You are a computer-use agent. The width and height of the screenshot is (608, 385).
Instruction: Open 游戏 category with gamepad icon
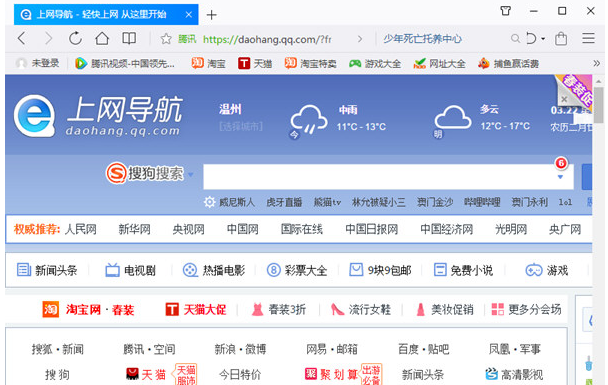tap(547, 270)
